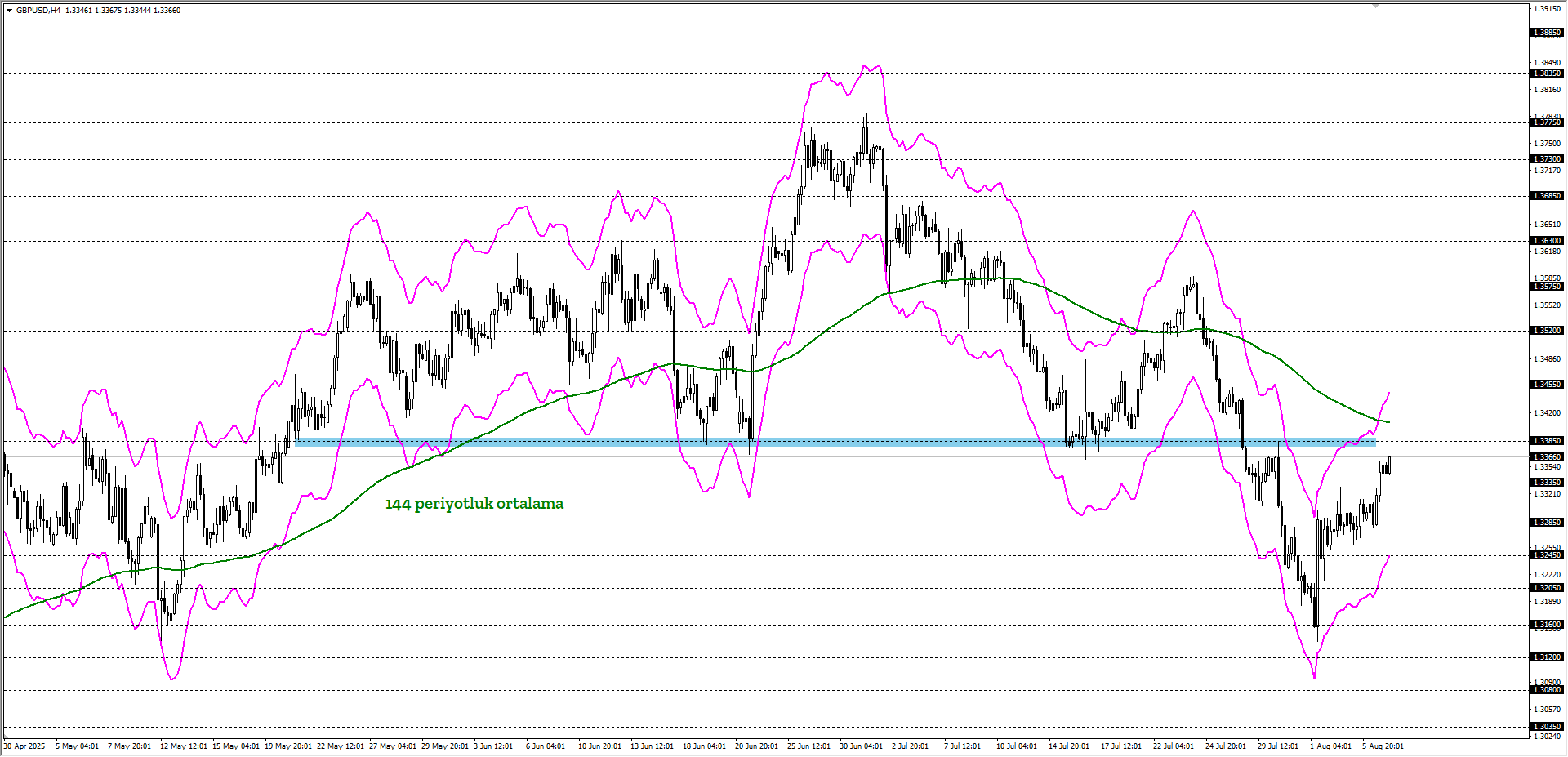The width and height of the screenshot is (1568, 757).
Task: Click the horizontal level label 1.31200
Action: pyautogui.click(x=1547, y=657)
